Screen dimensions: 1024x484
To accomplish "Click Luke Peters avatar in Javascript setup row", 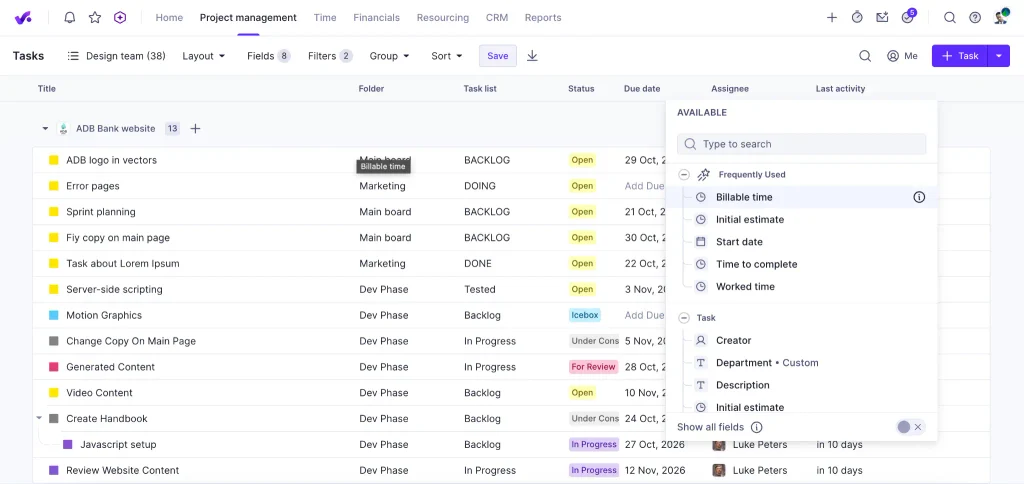I will 718,444.
